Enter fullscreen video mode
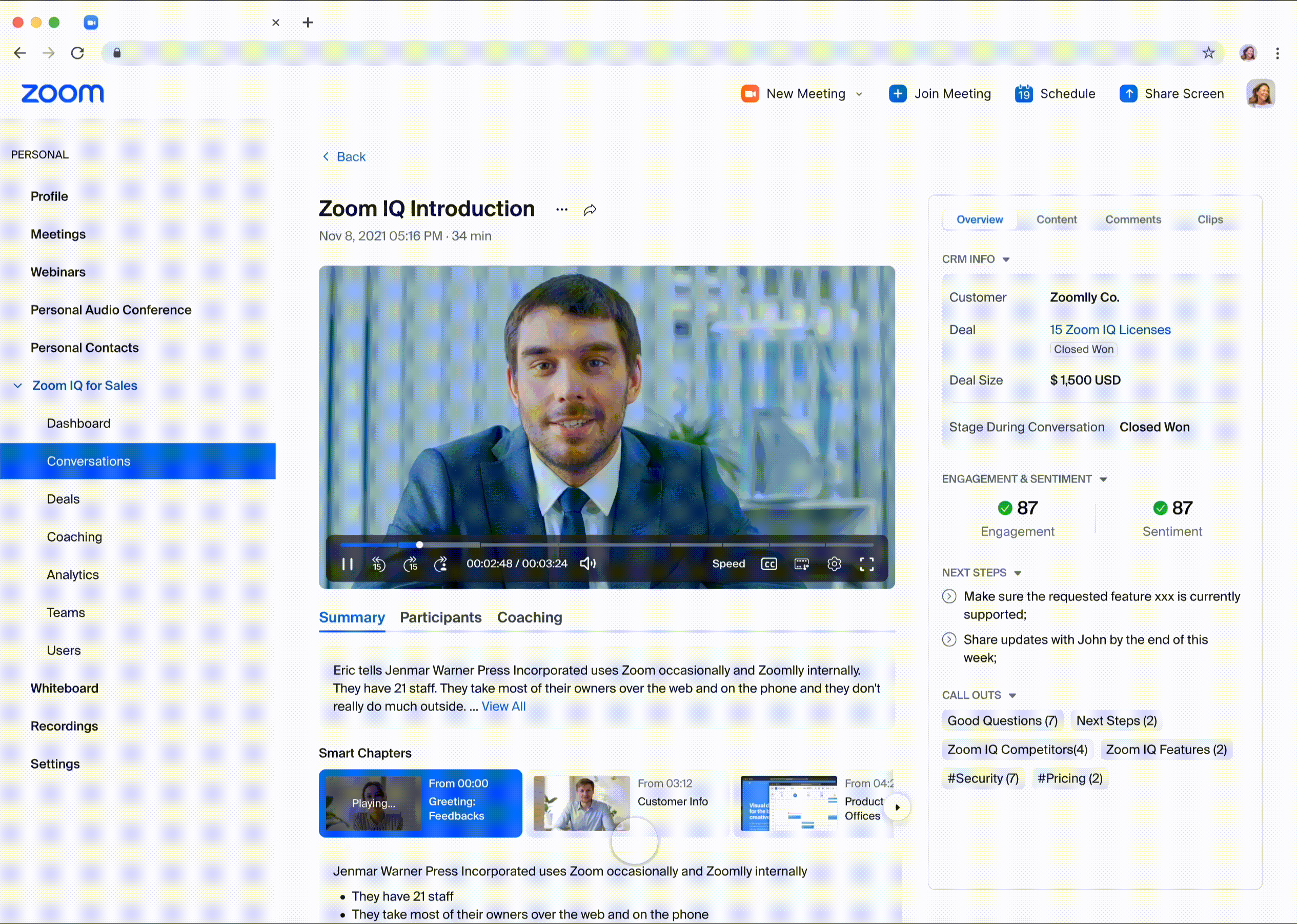 click(x=866, y=564)
